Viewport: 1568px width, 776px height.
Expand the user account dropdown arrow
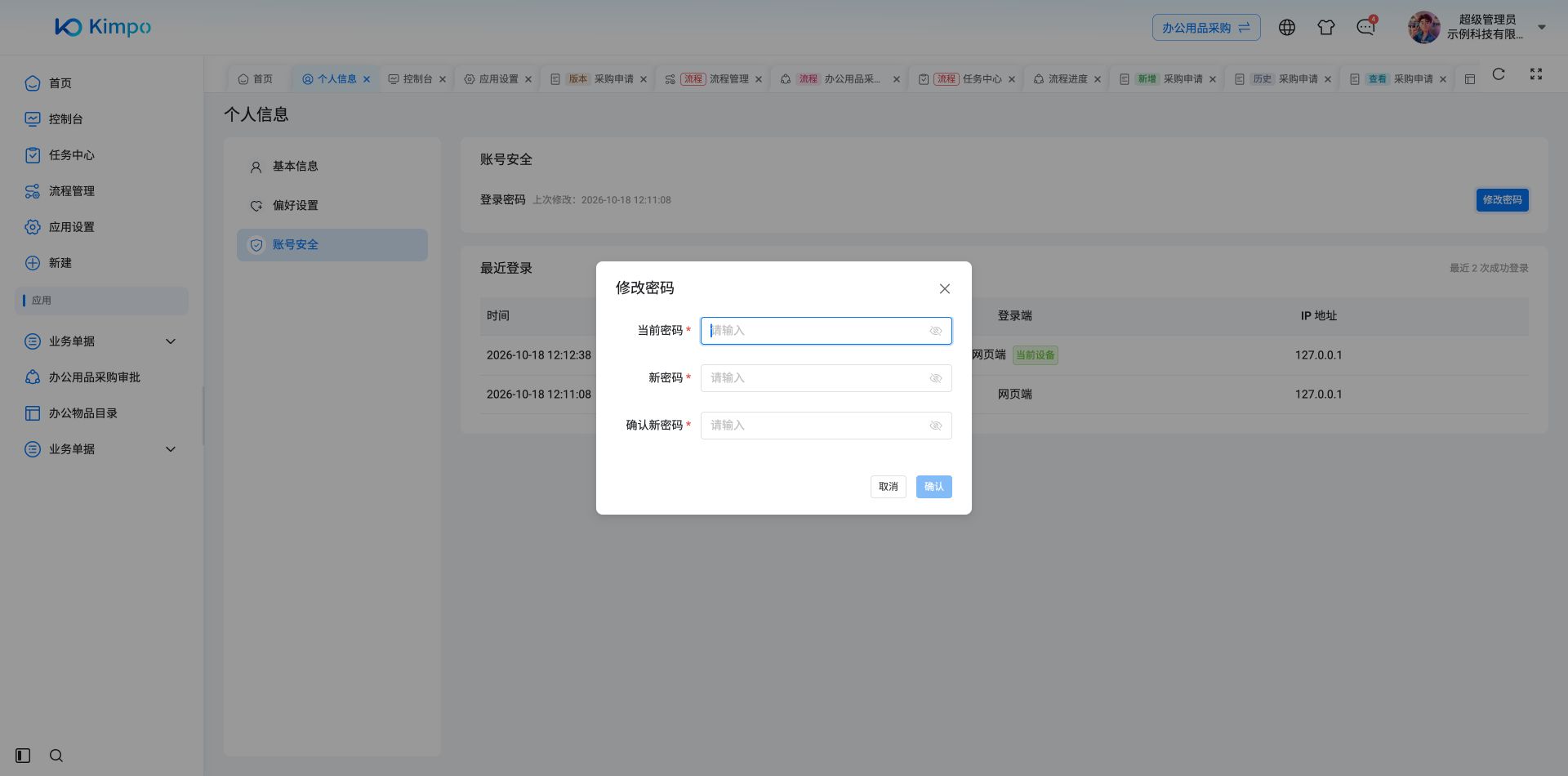pyautogui.click(x=1542, y=27)
